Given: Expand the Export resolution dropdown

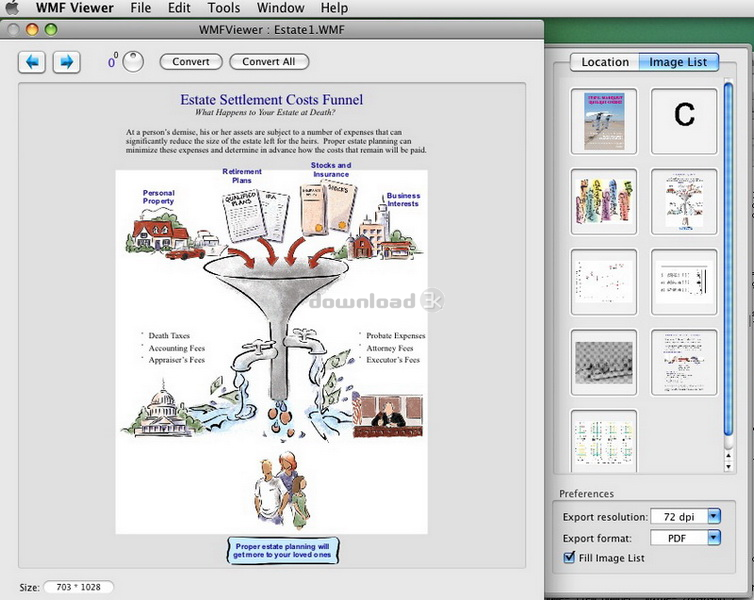Looking at the screenshot, I should tap(714, 517).
